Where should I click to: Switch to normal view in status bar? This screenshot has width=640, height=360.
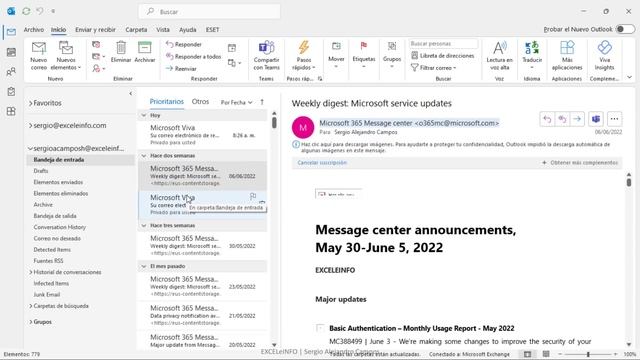(x=527, y=354)
